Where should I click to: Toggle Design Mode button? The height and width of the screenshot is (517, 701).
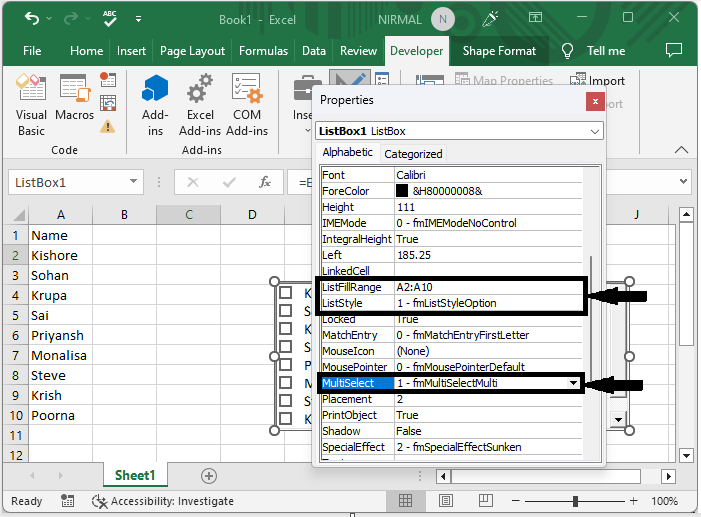(x=350, y=79)
